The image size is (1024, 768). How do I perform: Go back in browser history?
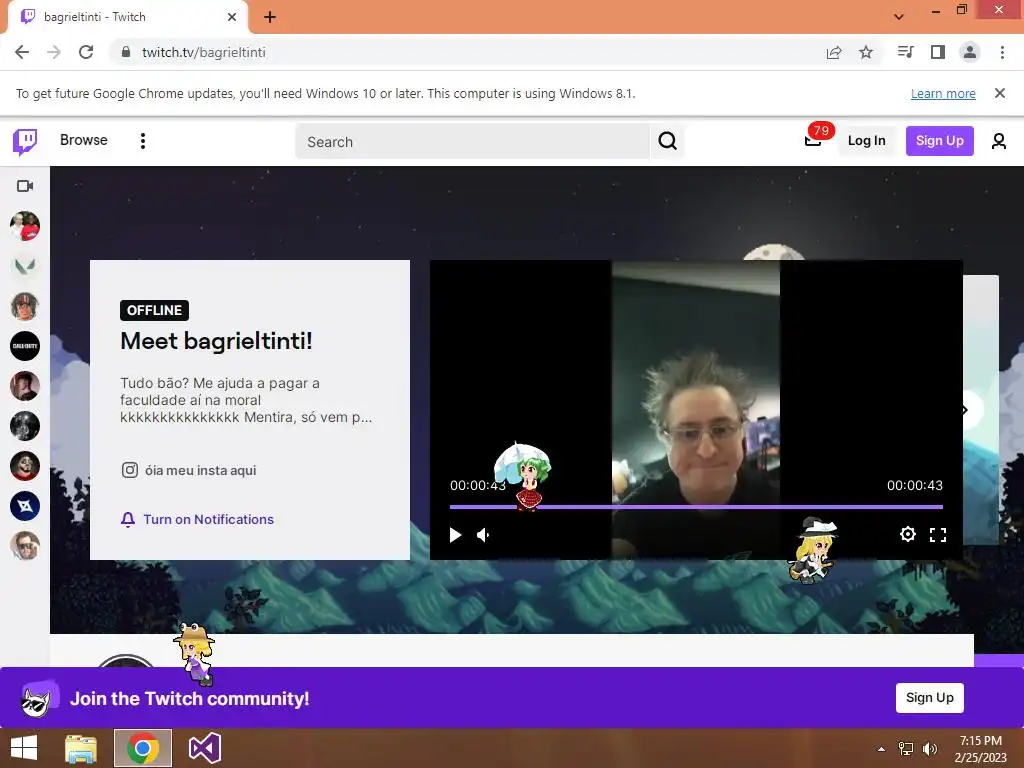pyautogui.click(x=22, y=52)
